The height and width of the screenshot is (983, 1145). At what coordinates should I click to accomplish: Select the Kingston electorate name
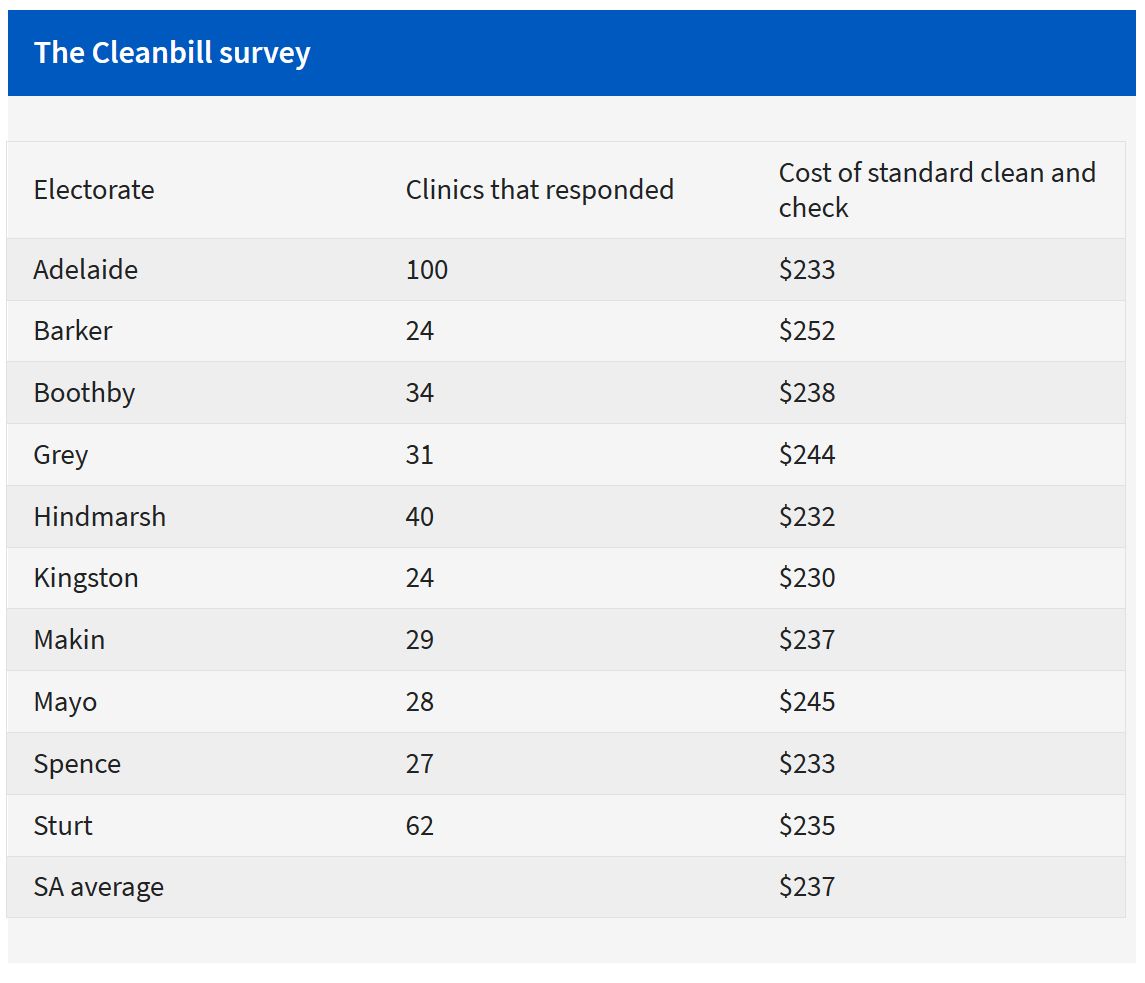[86, 578]
